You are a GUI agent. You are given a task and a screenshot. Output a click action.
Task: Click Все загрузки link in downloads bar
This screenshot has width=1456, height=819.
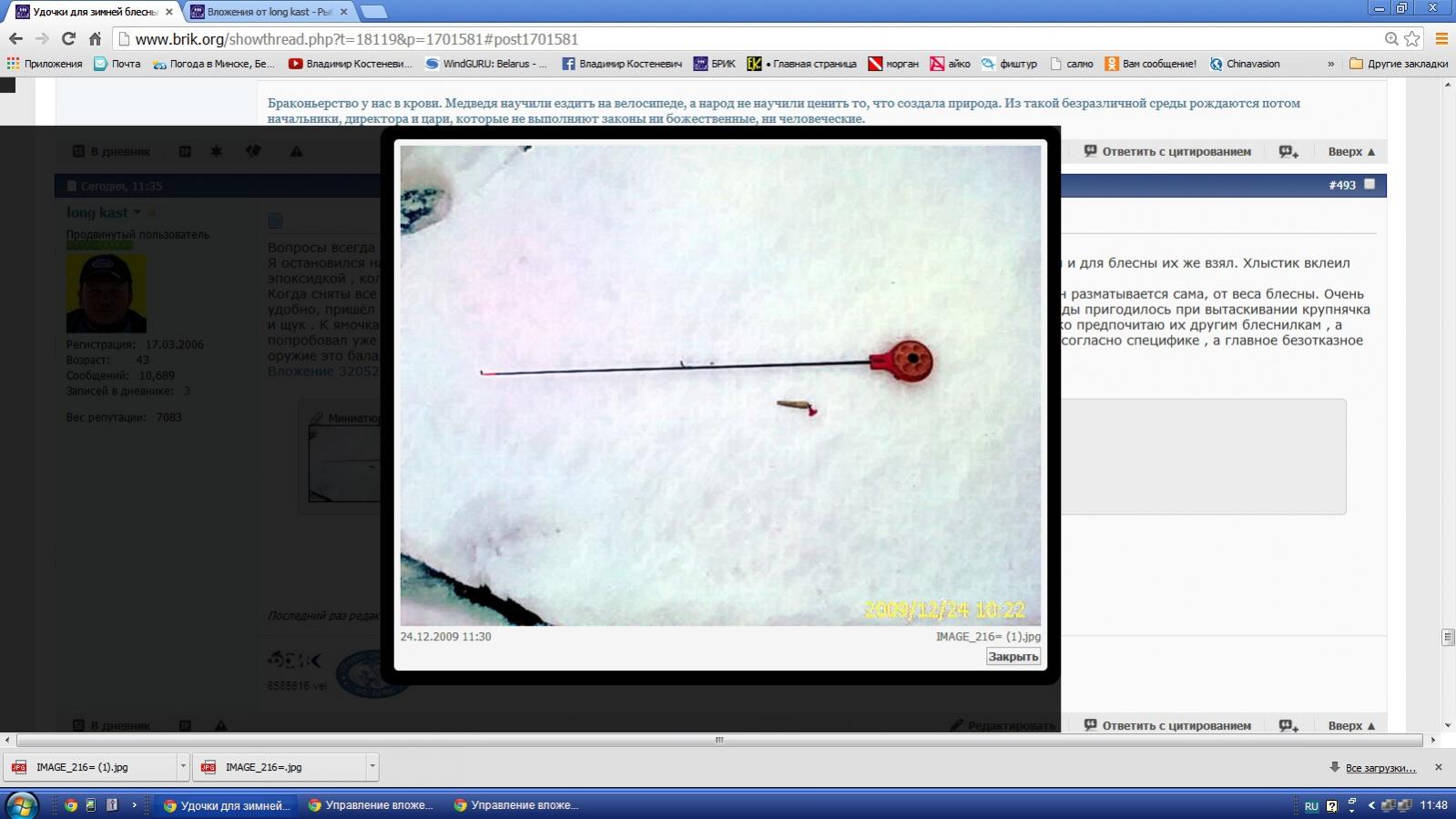coord(1380,768)
